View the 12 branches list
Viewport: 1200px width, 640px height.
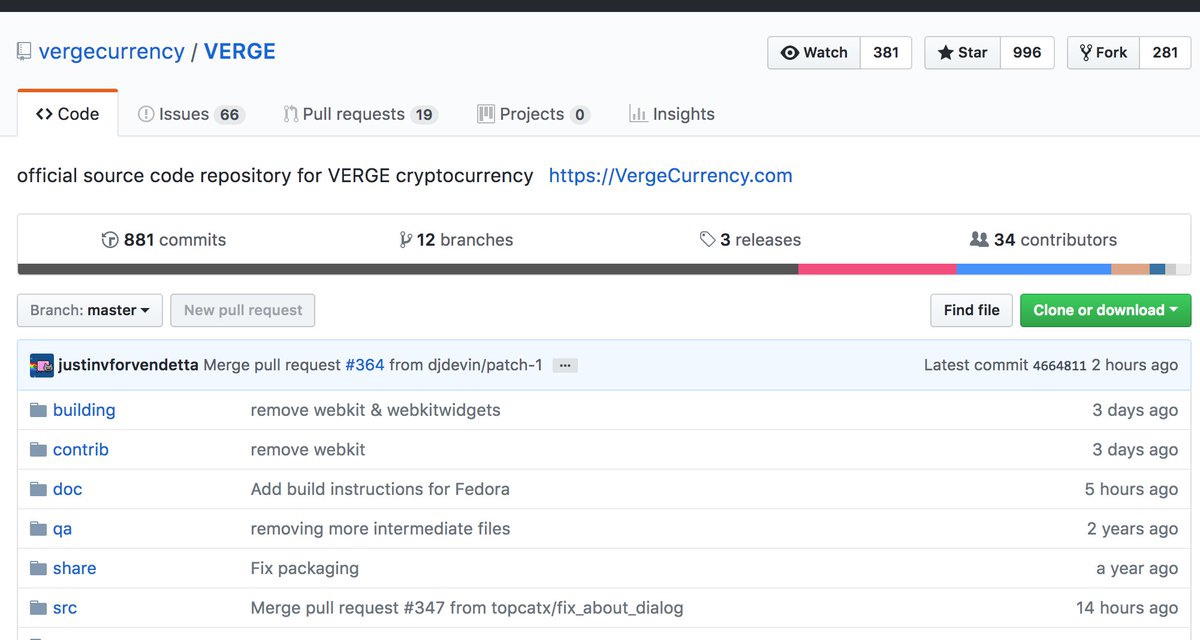(456, 240)
